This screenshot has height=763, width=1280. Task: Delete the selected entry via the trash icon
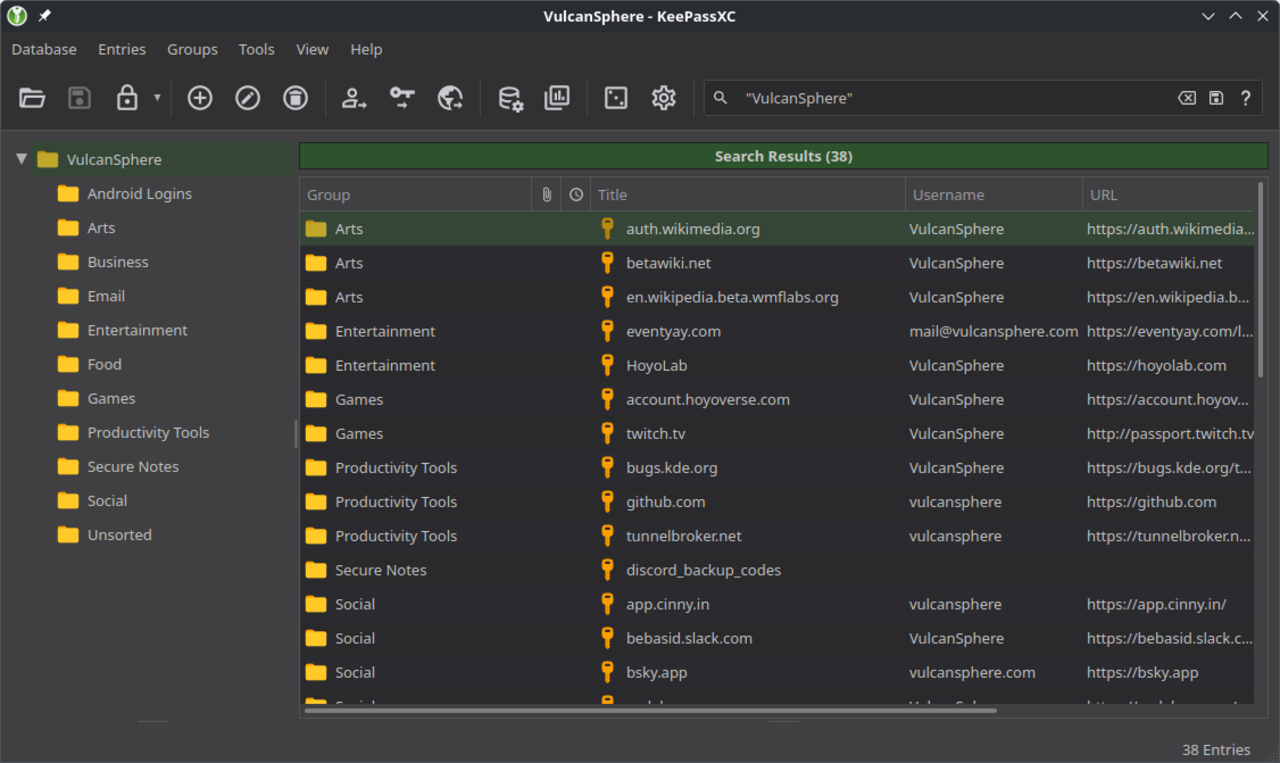(x=295, y=98)
